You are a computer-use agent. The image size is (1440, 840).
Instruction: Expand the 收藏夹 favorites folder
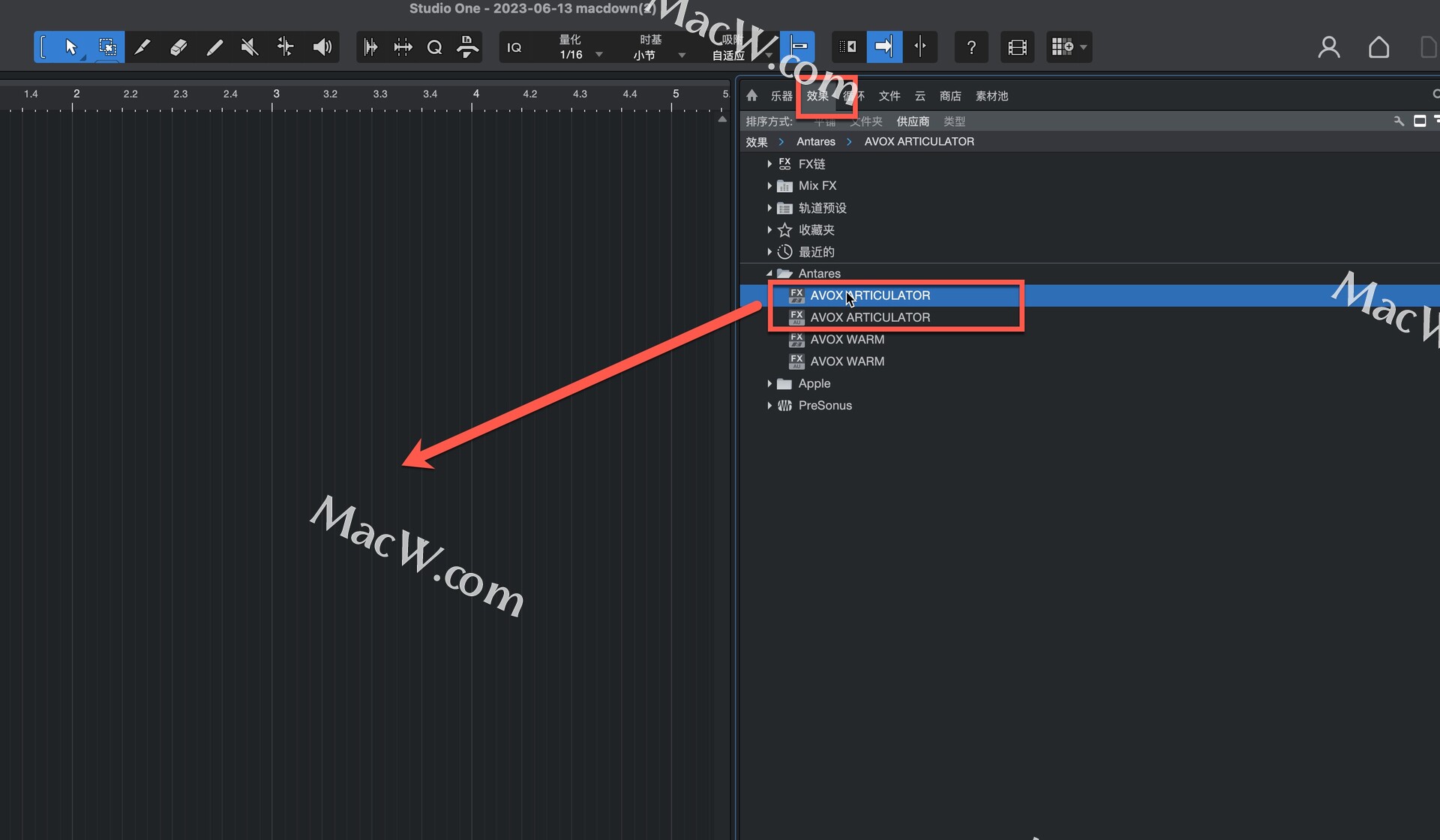[769, 229]
